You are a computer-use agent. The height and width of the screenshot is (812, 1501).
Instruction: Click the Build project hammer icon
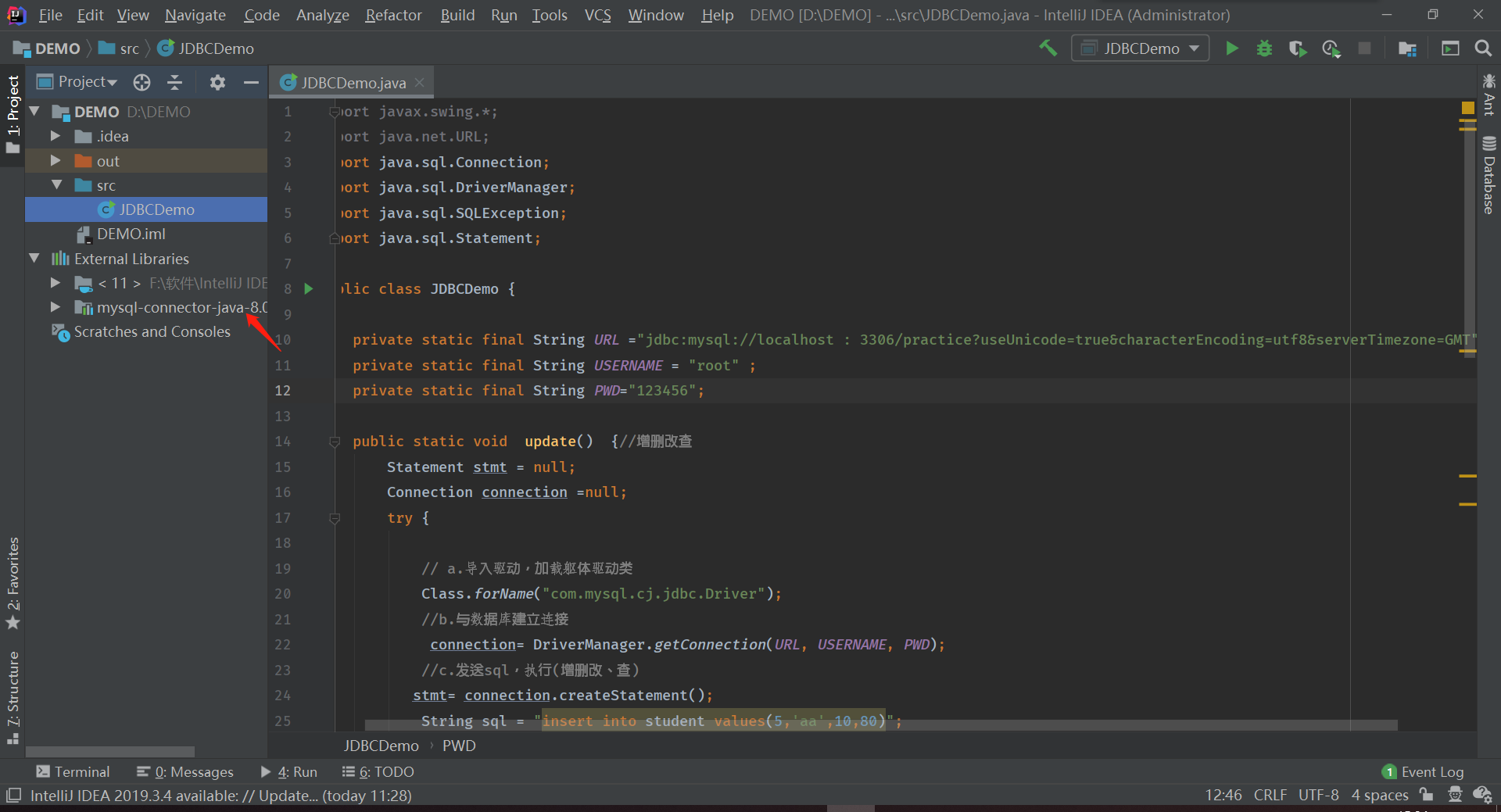coord(1048,48)
